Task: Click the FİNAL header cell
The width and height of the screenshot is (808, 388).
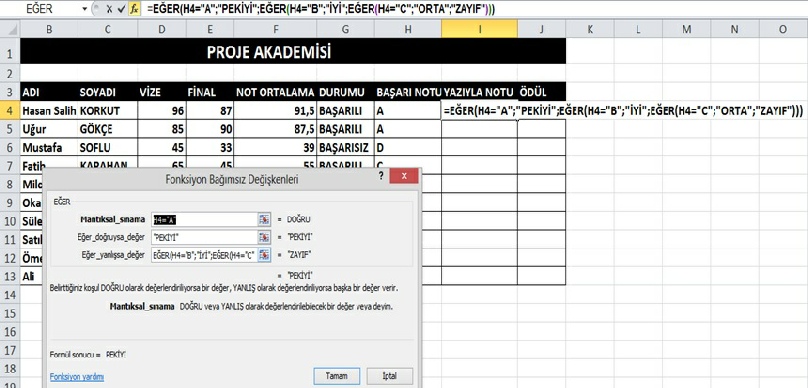Action: (210, 92)
